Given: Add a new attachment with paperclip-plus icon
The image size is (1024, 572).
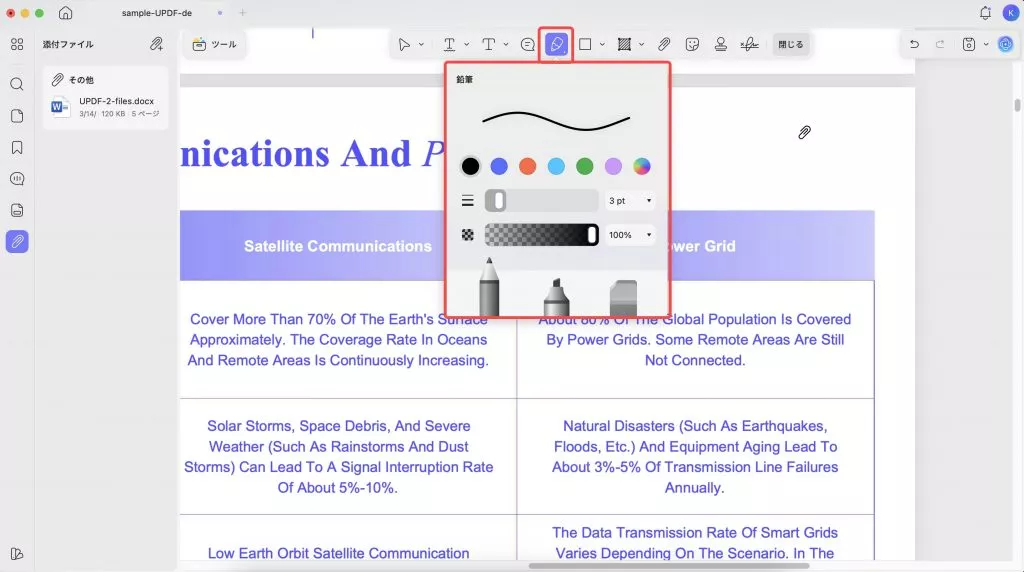Looking at the screenshot, I should click(156, 44).
